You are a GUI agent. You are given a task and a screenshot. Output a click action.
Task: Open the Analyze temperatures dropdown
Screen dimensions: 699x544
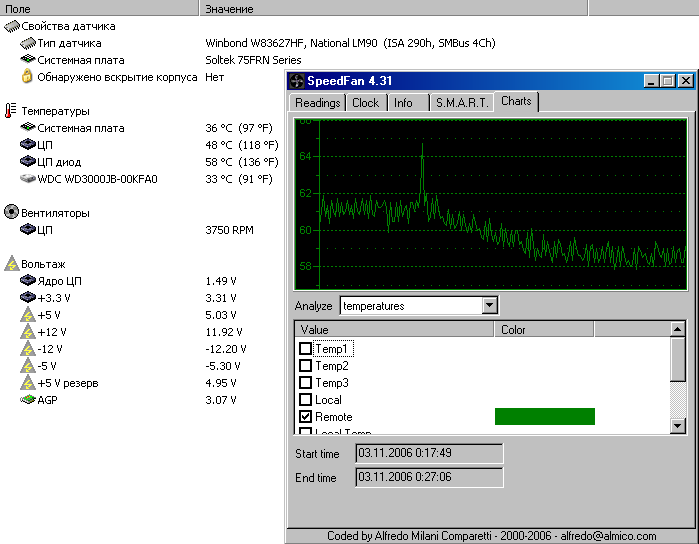(x=489, y=306)
